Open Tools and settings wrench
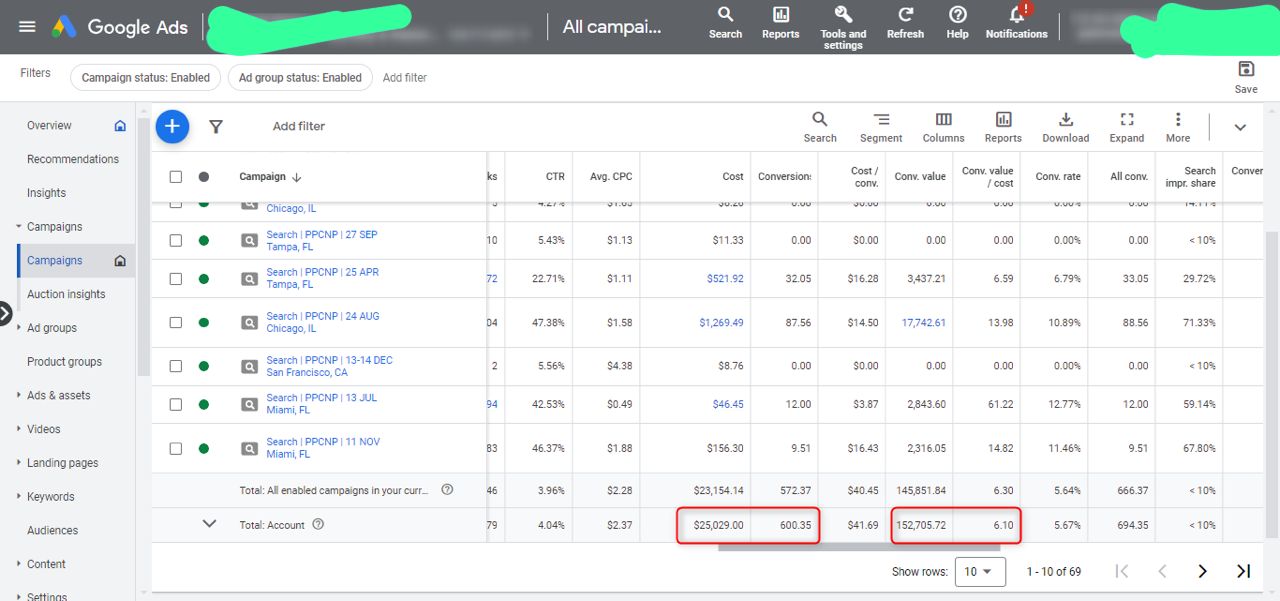This screenshot has width=1280, height=601. [843, 16]
